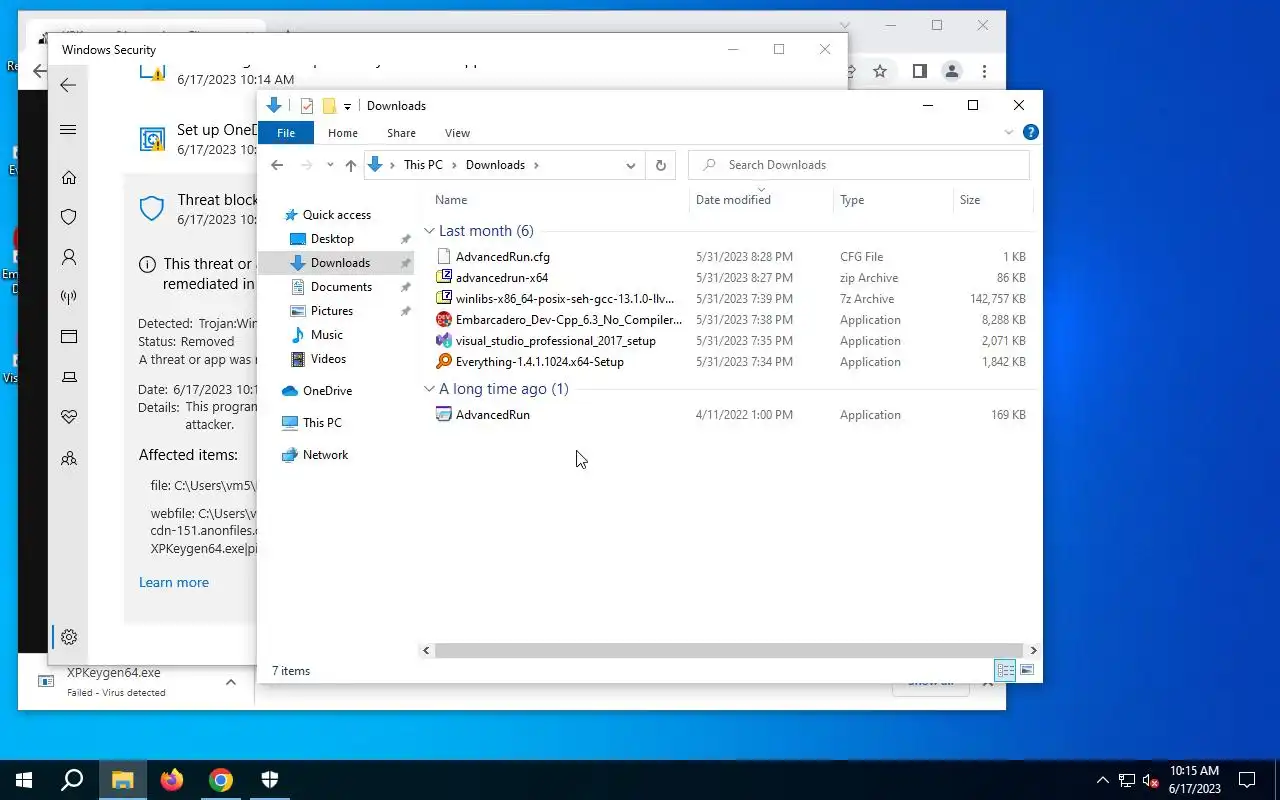Go up one folder level in Explorer

tap(350, 165)
